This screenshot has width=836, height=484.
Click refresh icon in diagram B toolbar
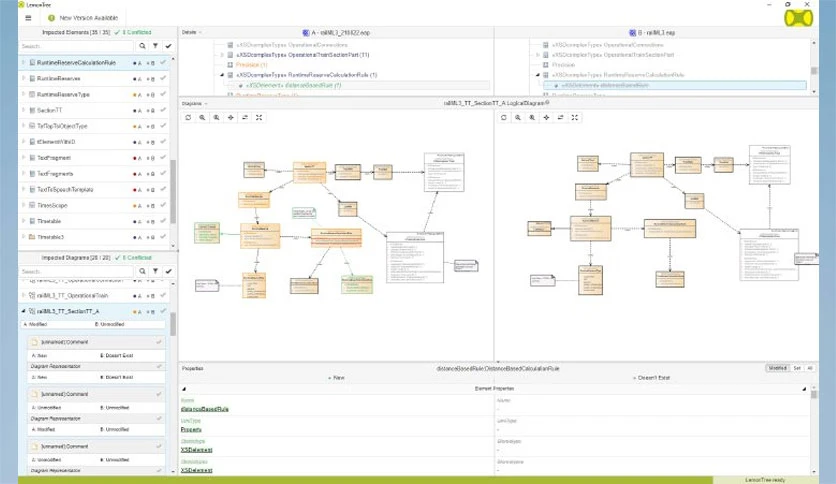504,117
